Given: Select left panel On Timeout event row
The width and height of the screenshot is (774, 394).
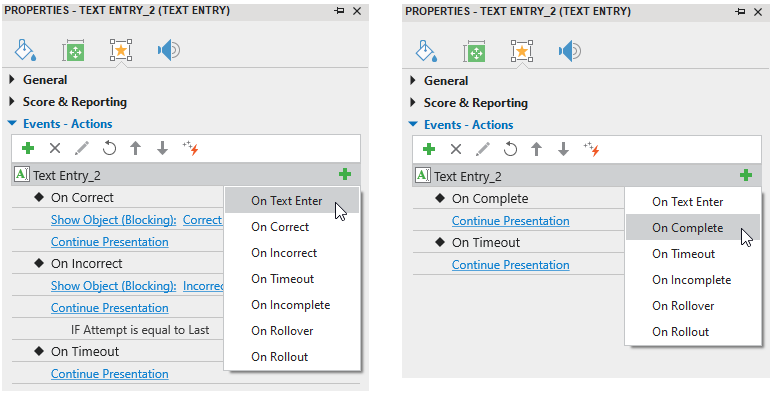Looking at the screenshot, I should point(117,352).
